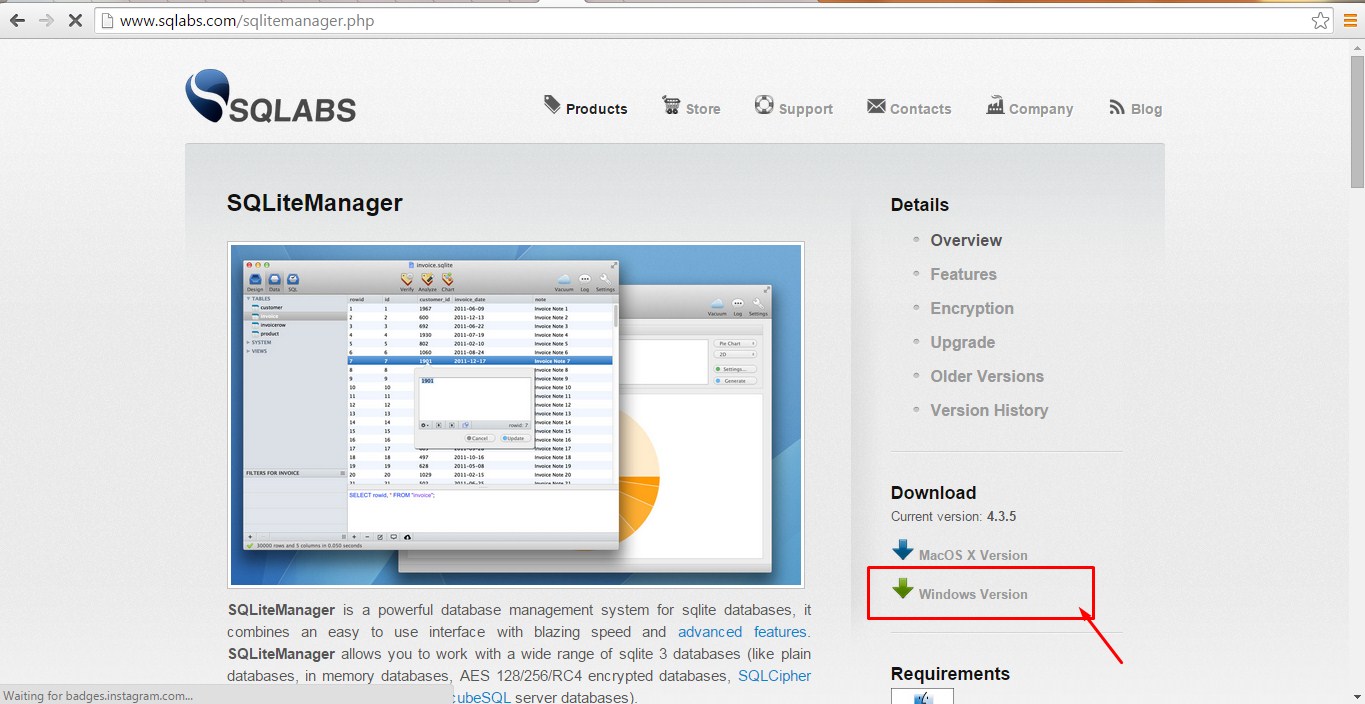Open the Features details link
The height and width of the screenshot is (704, 1365).
pos(963,274)
